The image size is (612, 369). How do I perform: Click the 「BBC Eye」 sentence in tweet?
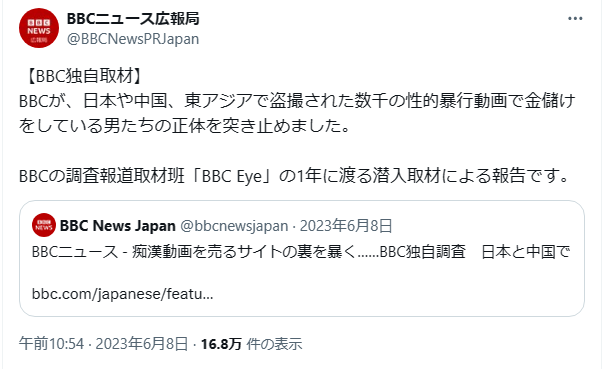click(x=295, y=176)
